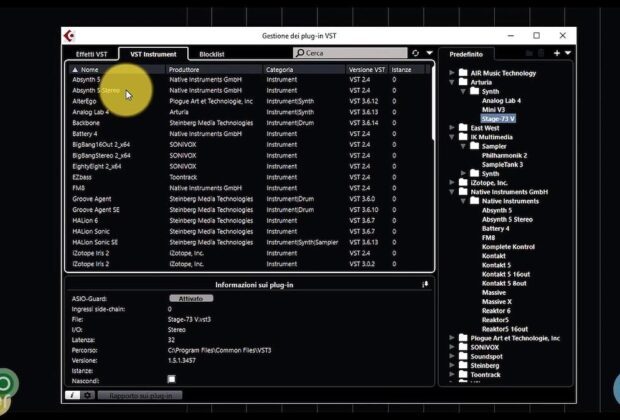Click the plug-in list vertical scrollbar
620x420 pixels.
tap(432, 103)
